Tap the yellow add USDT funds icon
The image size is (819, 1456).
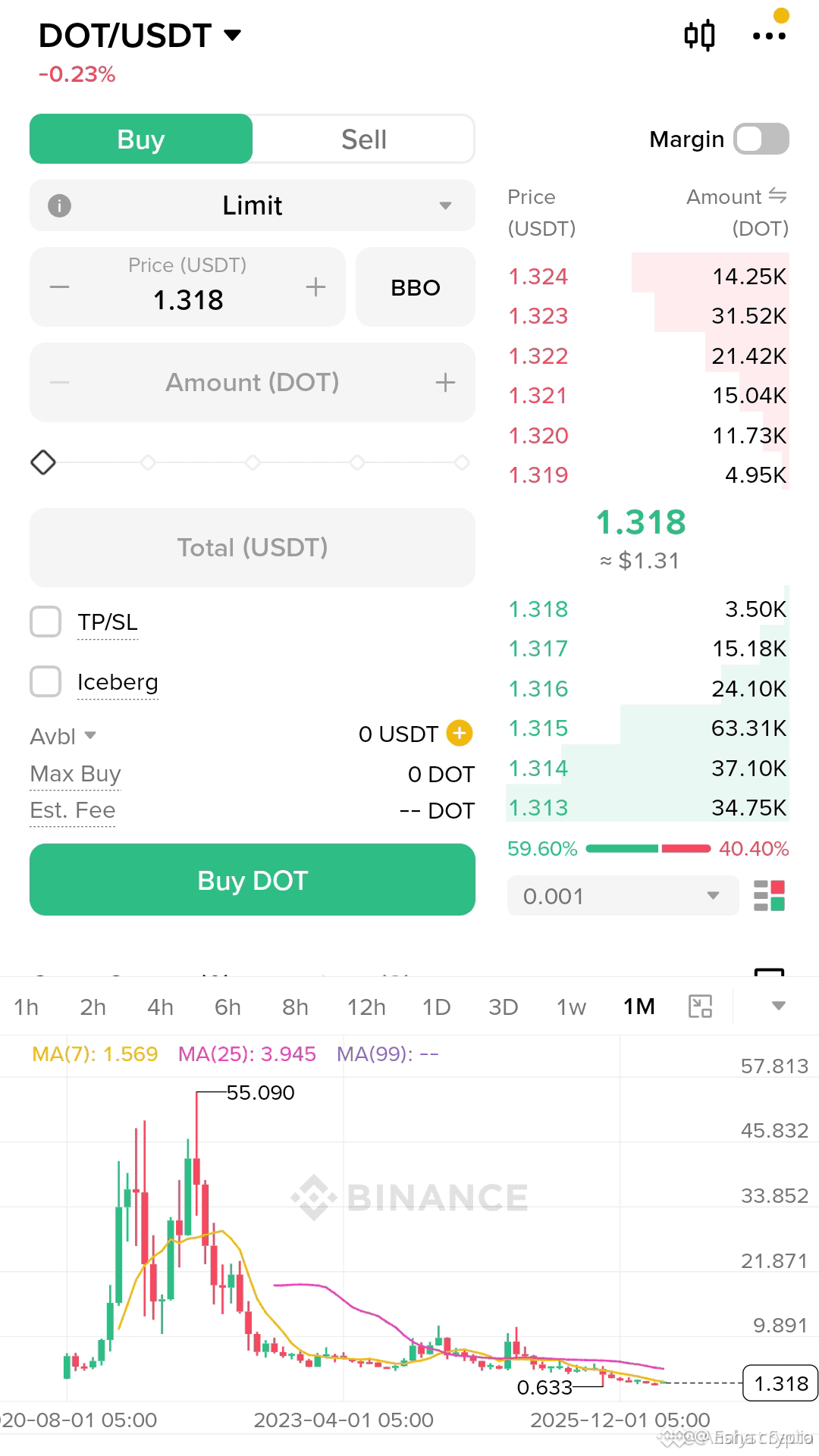coord(460,733)
